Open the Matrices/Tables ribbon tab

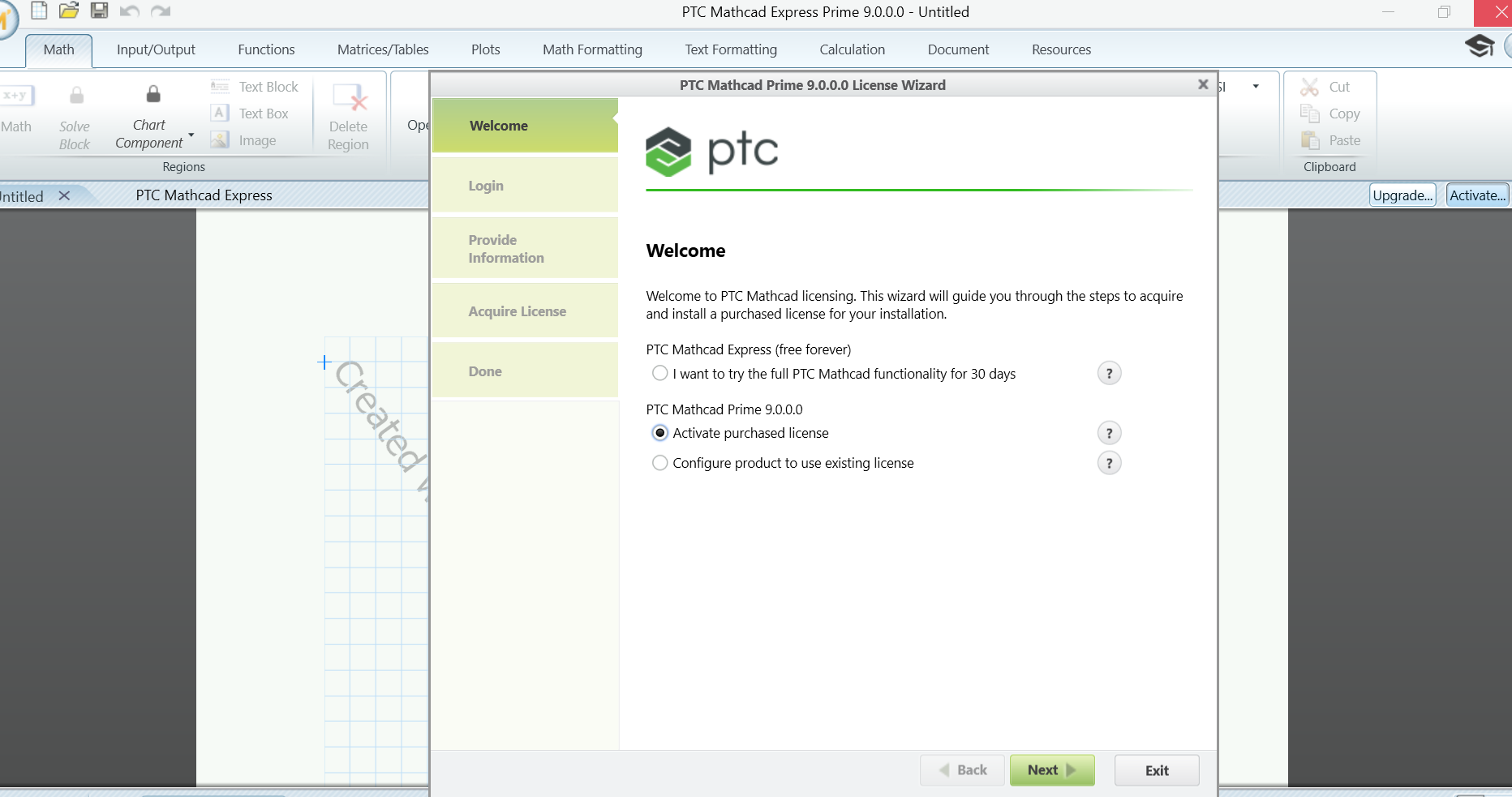coord(382,49)
